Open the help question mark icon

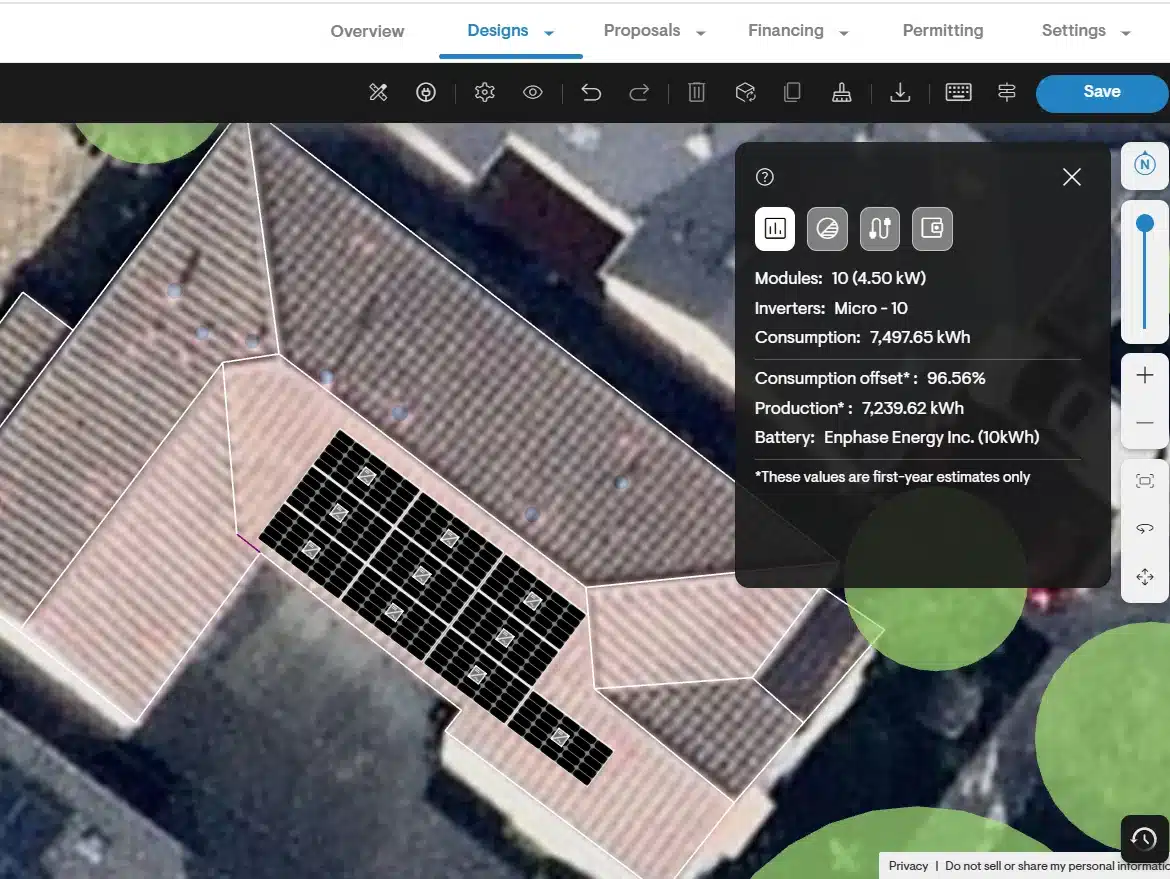click(765, 177)
